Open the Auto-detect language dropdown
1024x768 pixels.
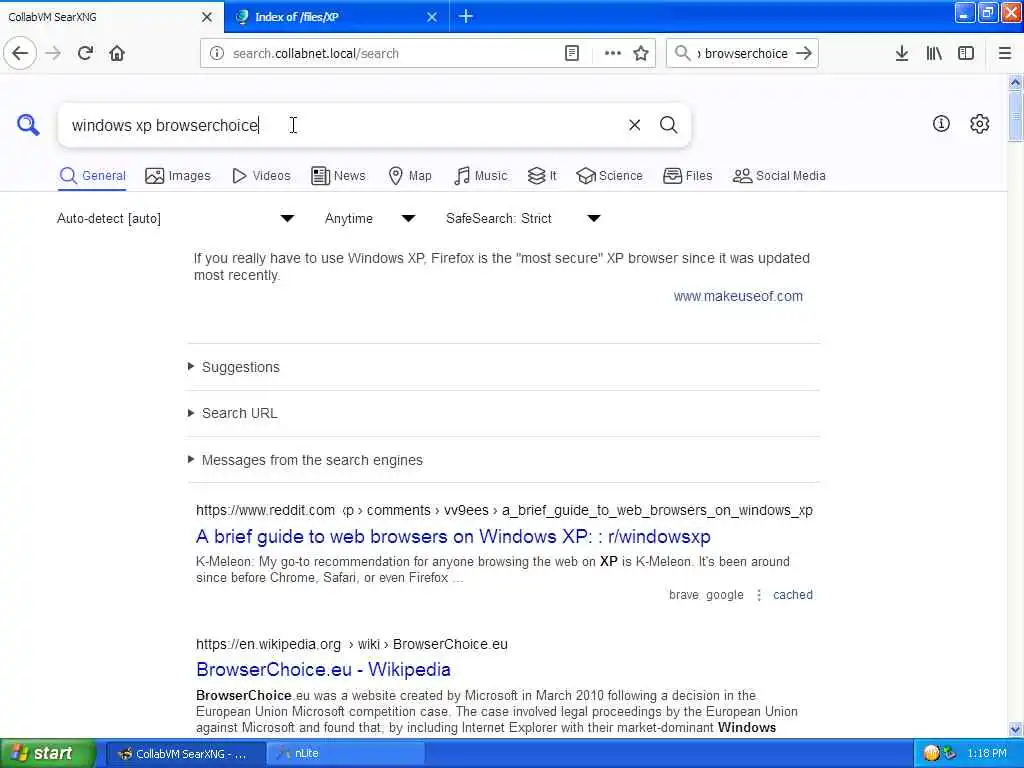(x=175, y=218)
